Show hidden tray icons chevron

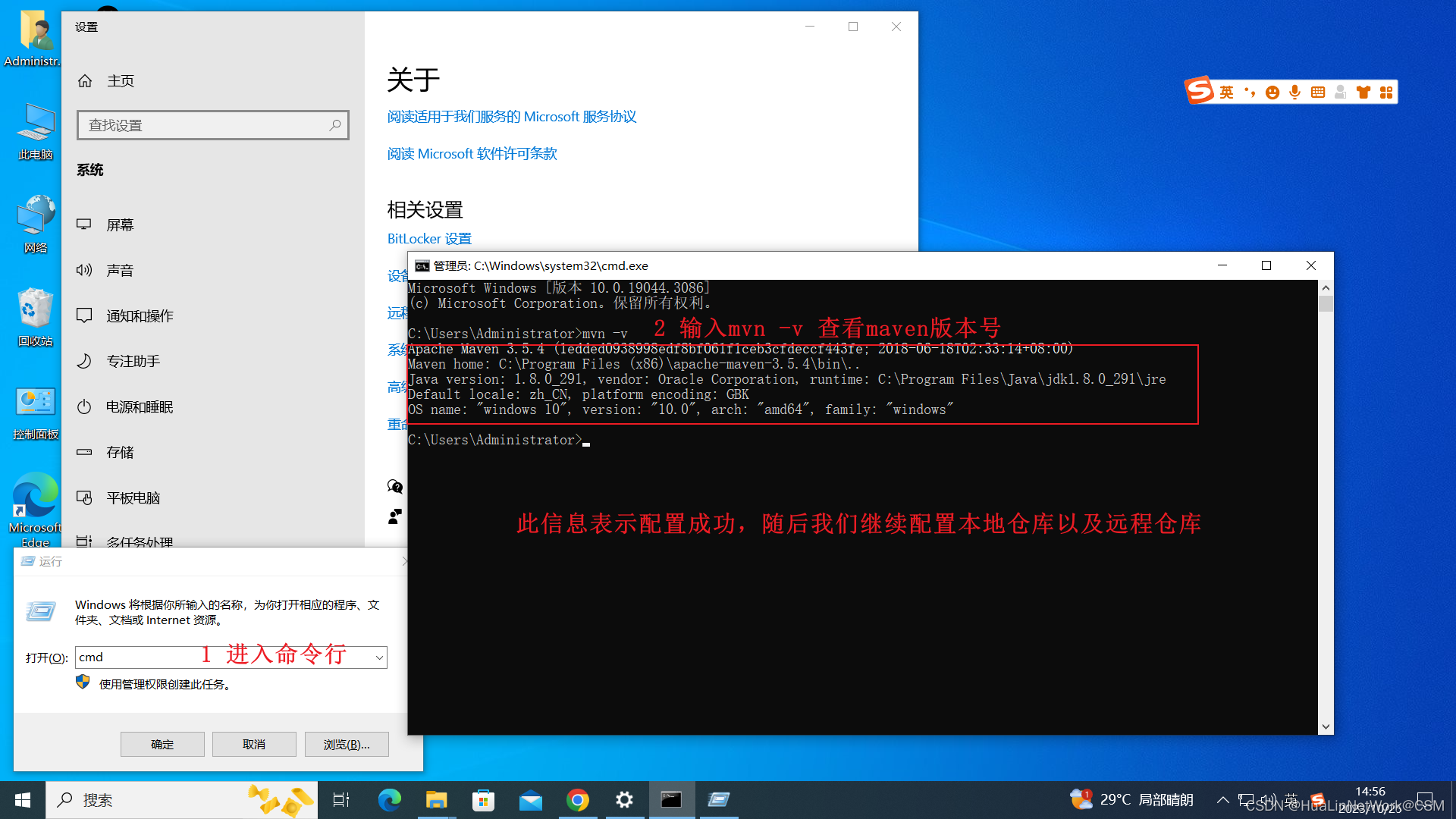[1222, 800]
